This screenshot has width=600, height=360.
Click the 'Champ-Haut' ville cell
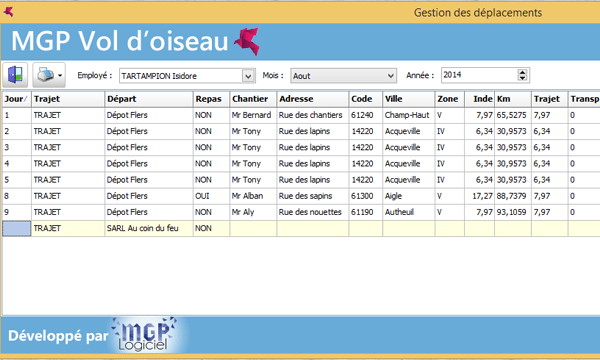point(409,115)
